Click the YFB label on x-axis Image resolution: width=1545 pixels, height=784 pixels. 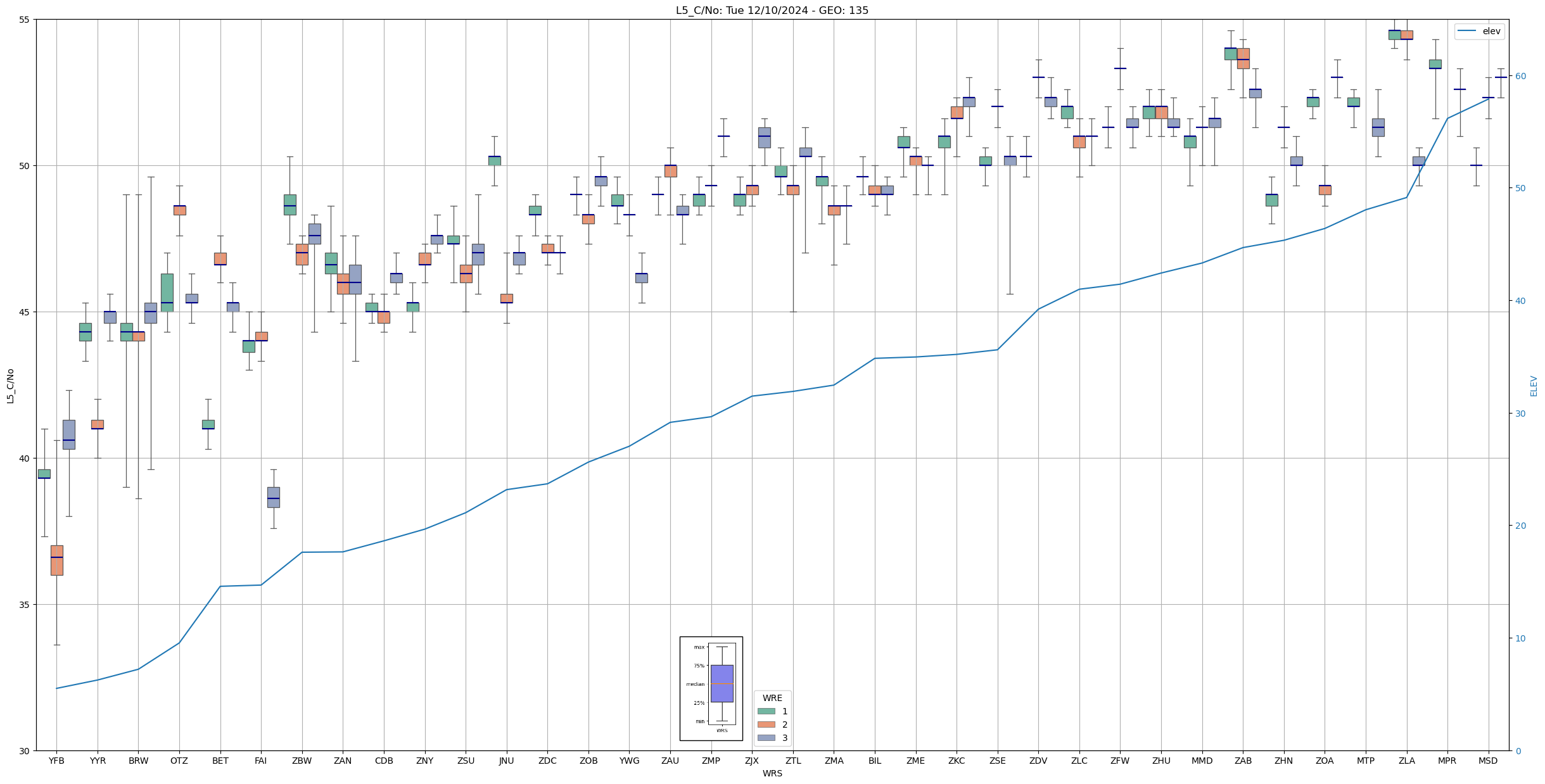pyautogui.click(x=56, y=761)
